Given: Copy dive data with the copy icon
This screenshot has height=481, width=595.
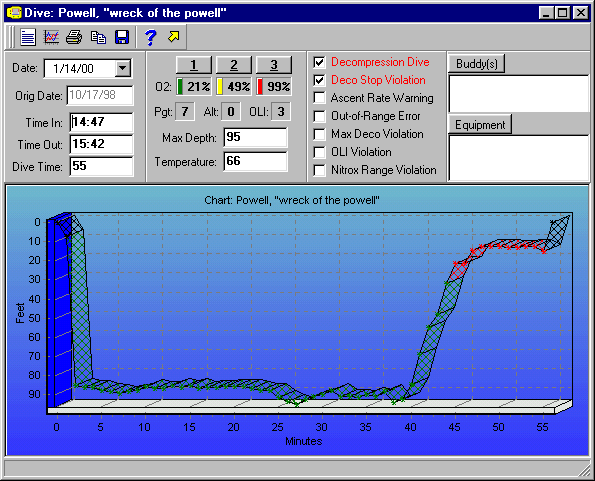Looking at the screenshot, I should [98, 38].
